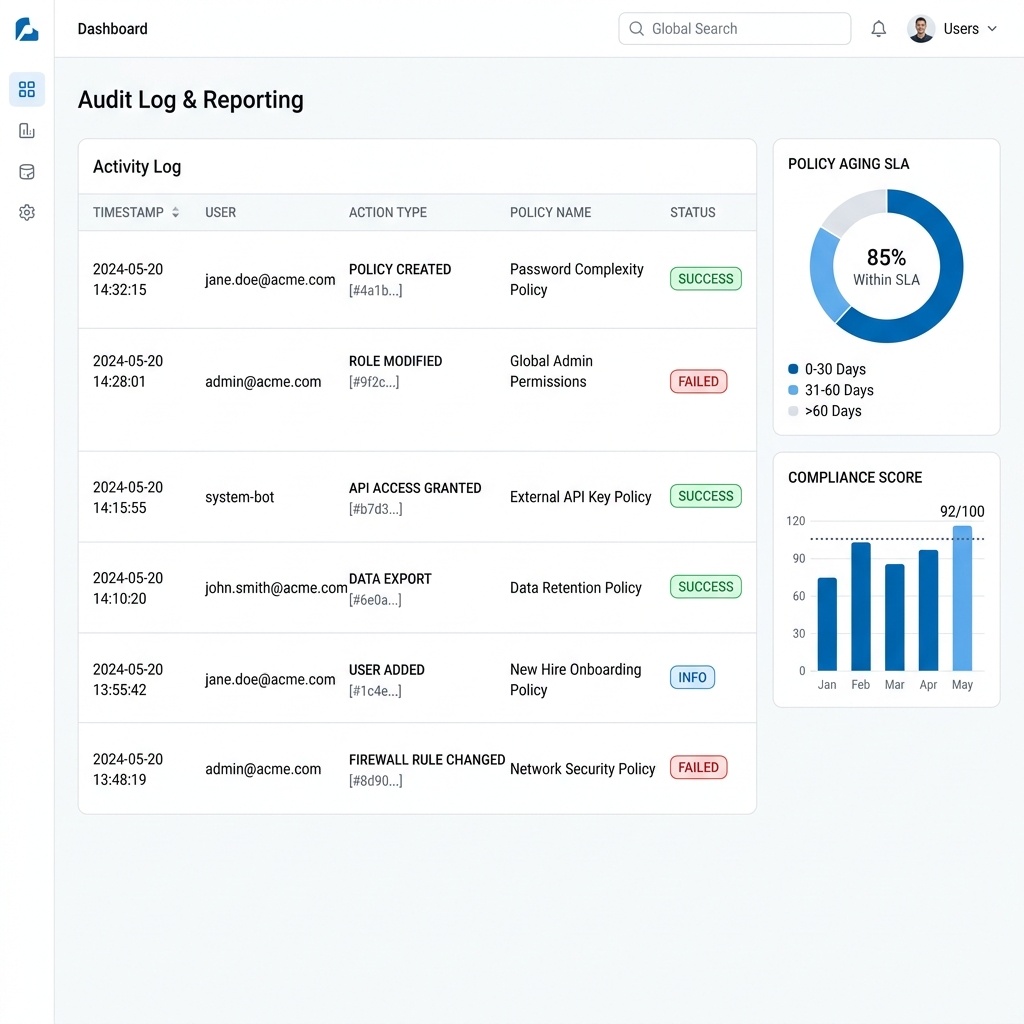
Task: Click the FAILED status badge for ROLE MODIFIED
Action: pyautogui.click(x=698, y=381)
